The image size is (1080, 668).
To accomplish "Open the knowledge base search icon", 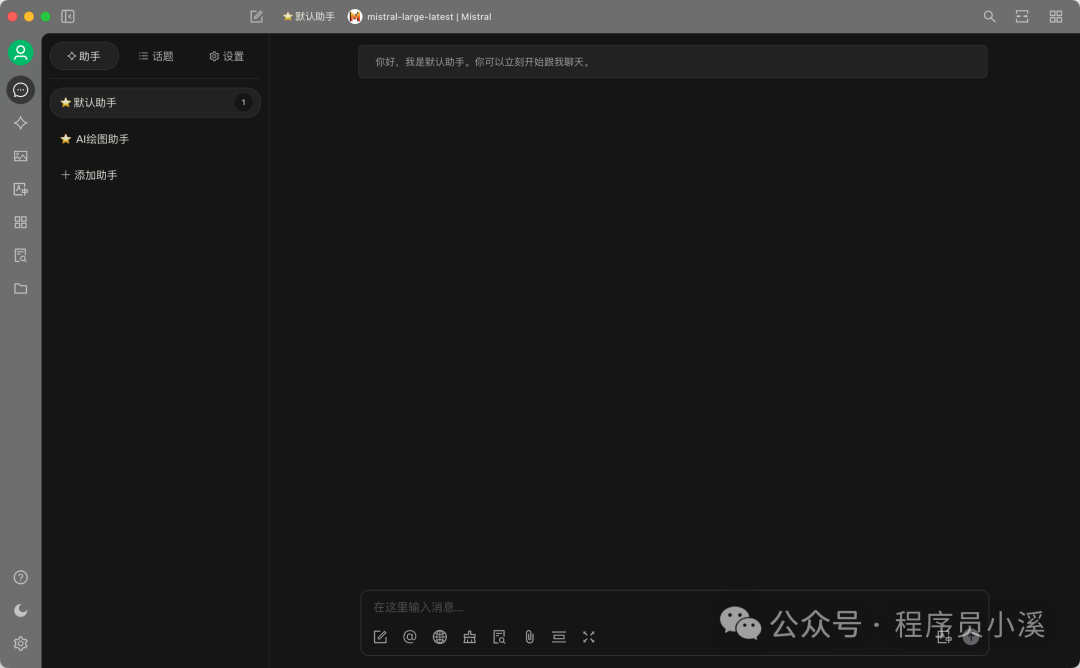I will pos(499,636).
